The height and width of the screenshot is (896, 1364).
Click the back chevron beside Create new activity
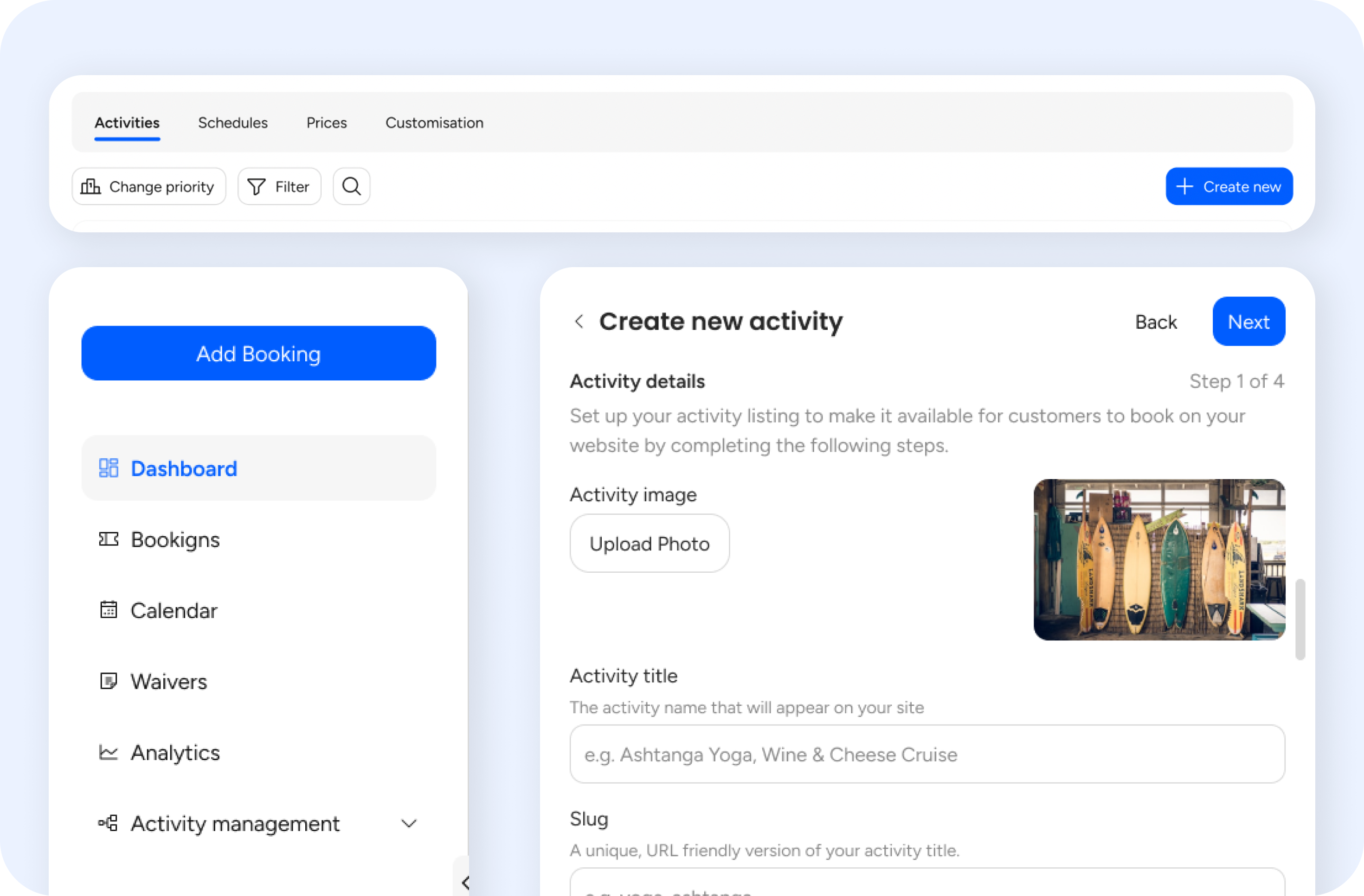pos(579,321)
